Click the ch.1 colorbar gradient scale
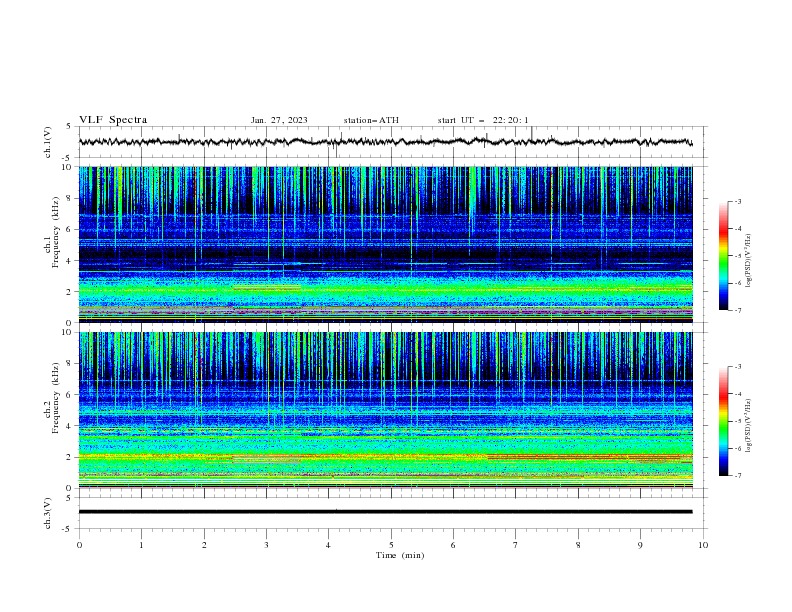 pyautogui.click(x=724, y=256)
